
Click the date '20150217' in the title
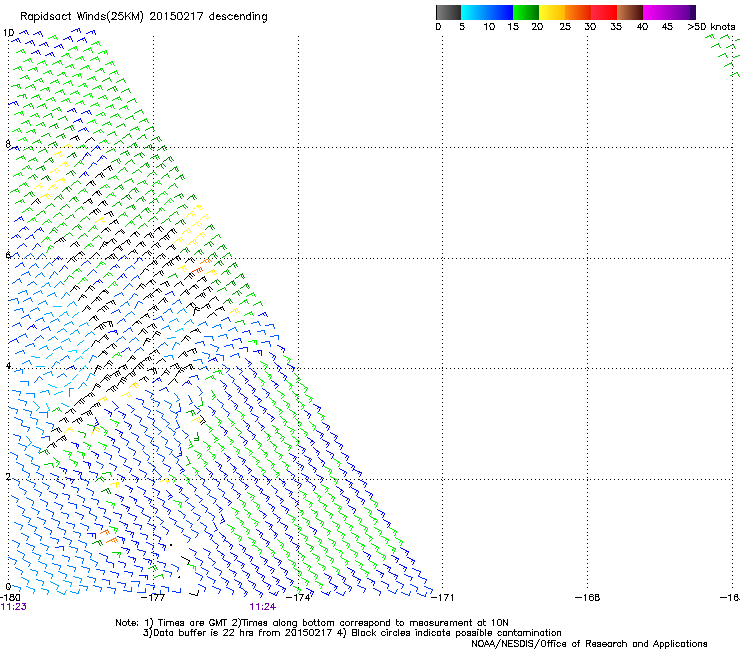tap(176, 16)
